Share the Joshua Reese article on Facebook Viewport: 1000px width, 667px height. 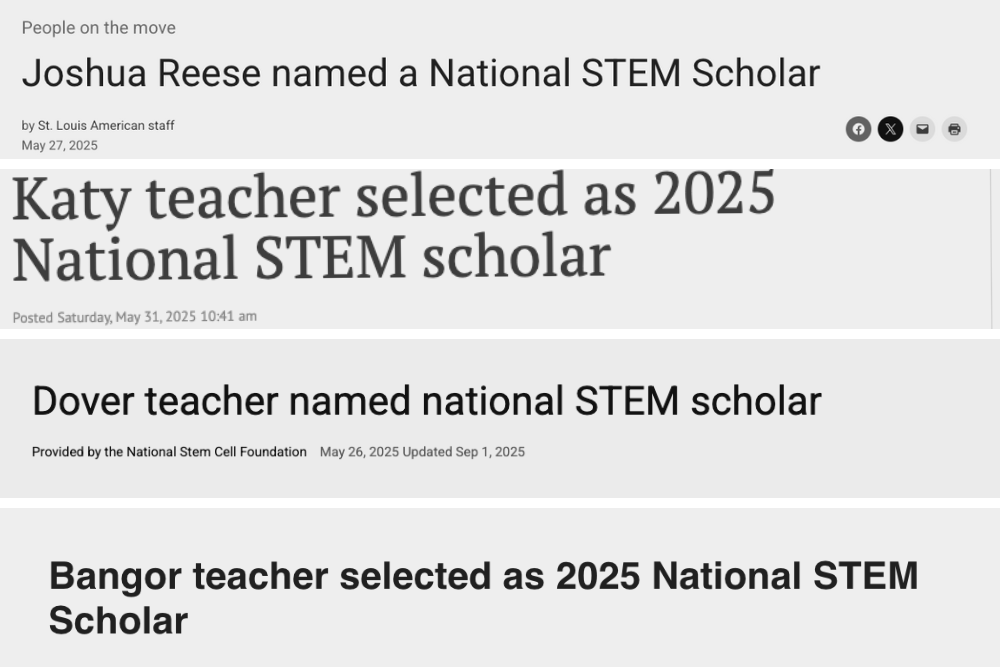click(858, 129)
